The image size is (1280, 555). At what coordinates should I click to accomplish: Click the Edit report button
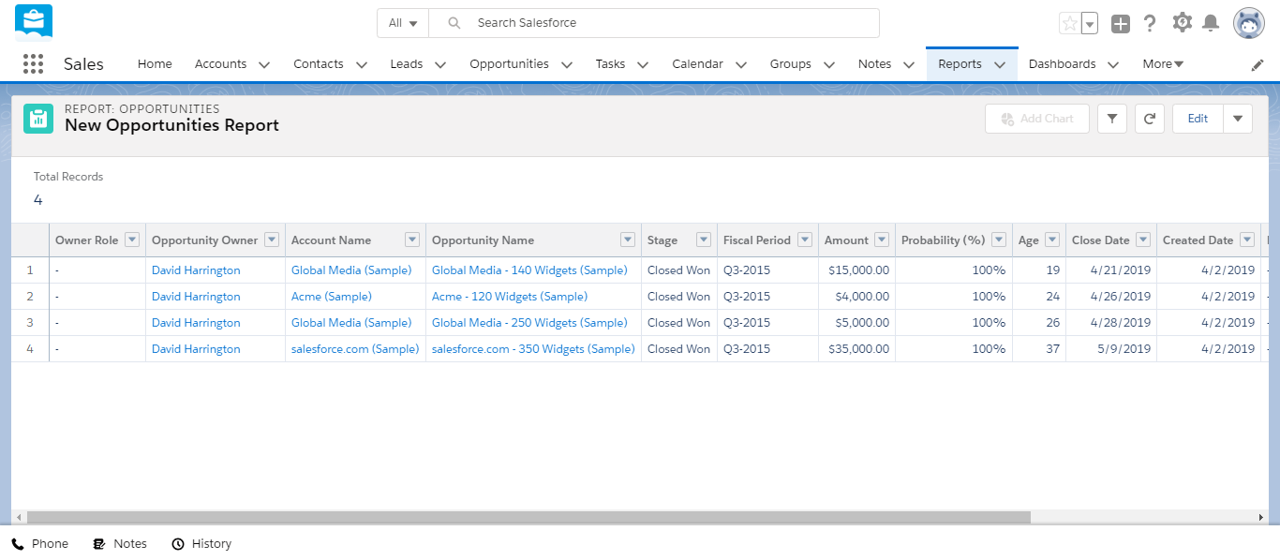coord(1198,118)
